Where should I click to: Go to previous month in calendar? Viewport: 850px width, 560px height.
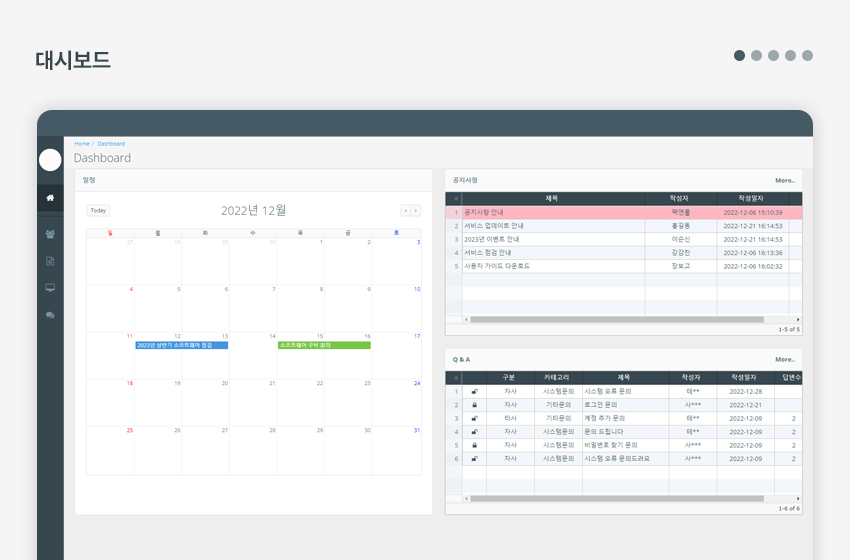click(405, 211)
